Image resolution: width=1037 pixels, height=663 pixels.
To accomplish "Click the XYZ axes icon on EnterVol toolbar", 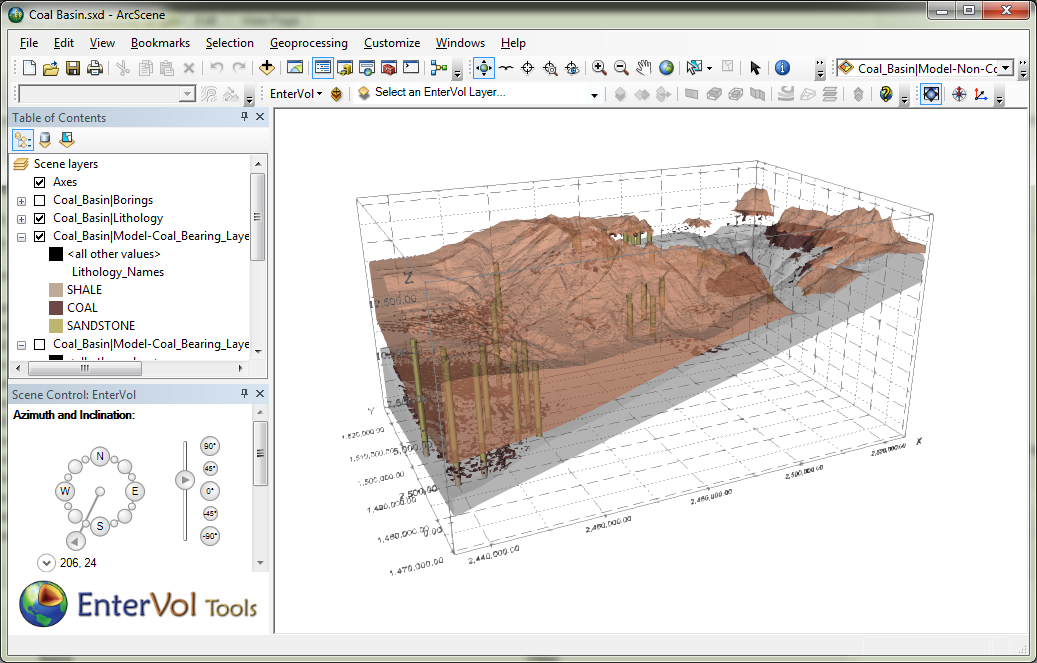I will pyautogui.click(x=981, y=95).
